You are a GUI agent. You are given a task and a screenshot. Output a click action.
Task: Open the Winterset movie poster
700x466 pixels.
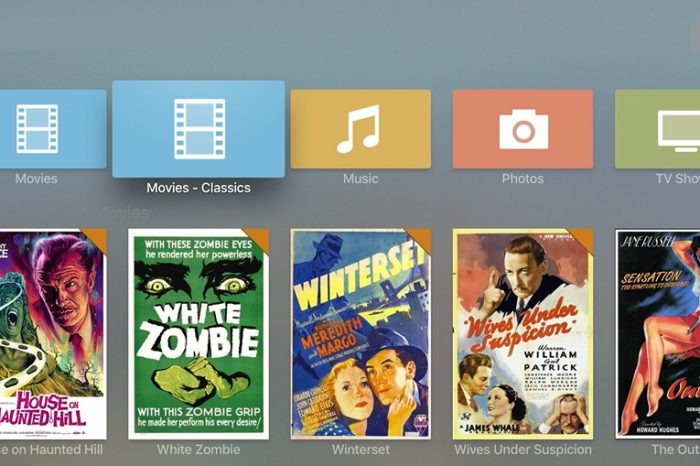tap(361, 334)
